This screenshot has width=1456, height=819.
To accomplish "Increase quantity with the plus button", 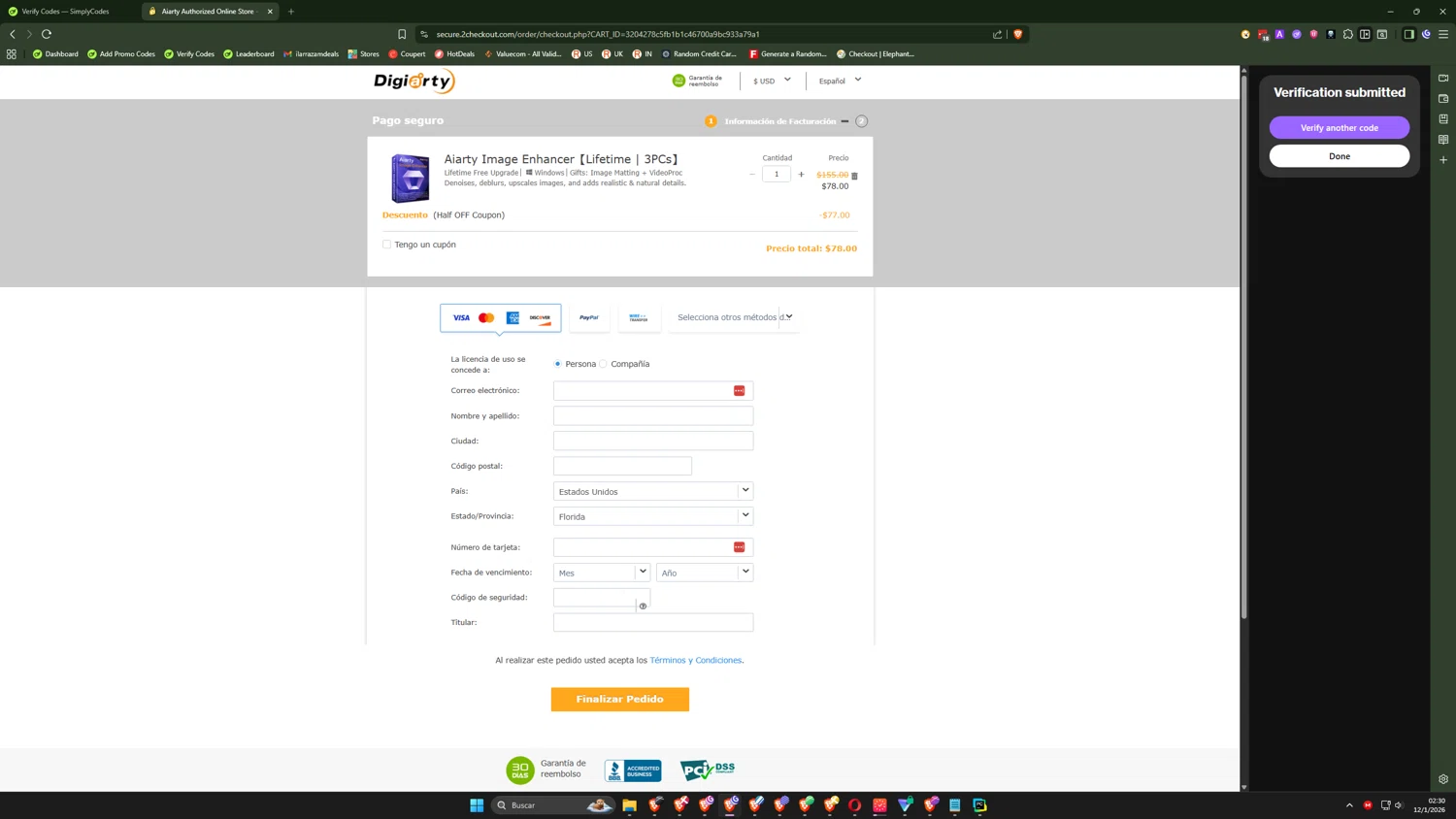I will tap(801, 175).
